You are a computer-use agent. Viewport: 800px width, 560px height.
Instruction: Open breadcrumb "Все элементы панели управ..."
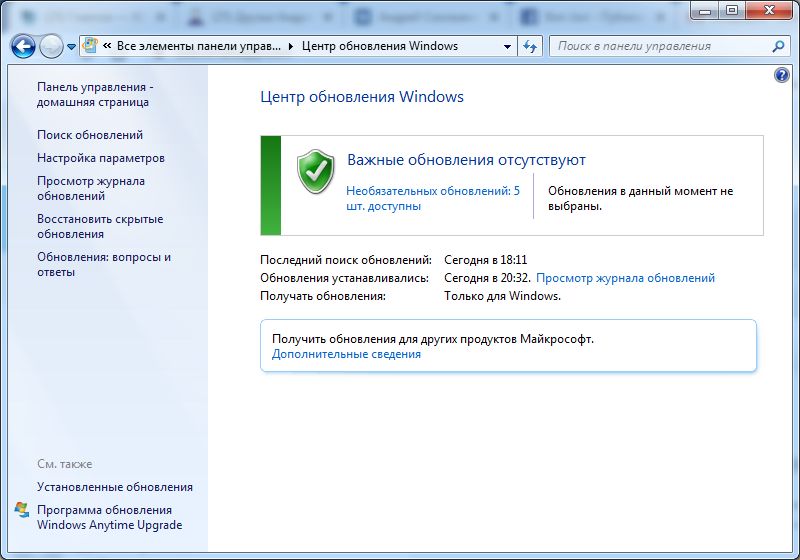pyautogui.click(x=199, y=46)
